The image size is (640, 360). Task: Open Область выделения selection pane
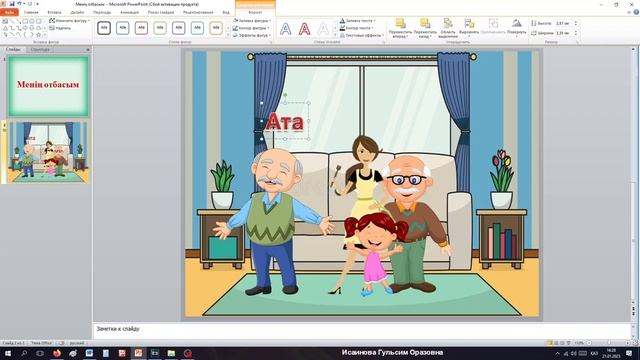click(448, 28)
